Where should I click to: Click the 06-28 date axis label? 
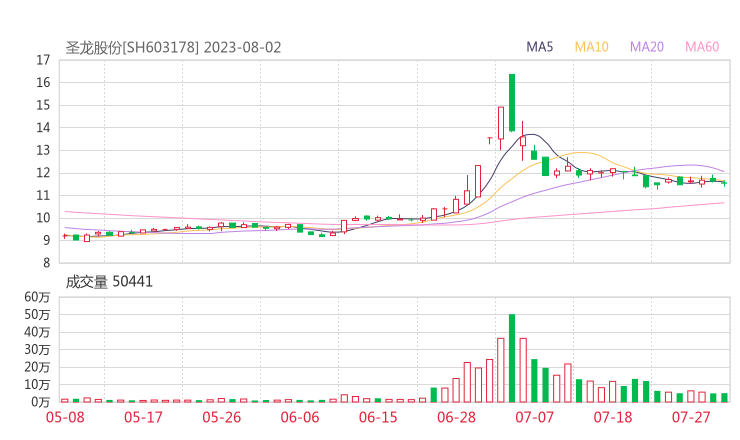point(456,417)
